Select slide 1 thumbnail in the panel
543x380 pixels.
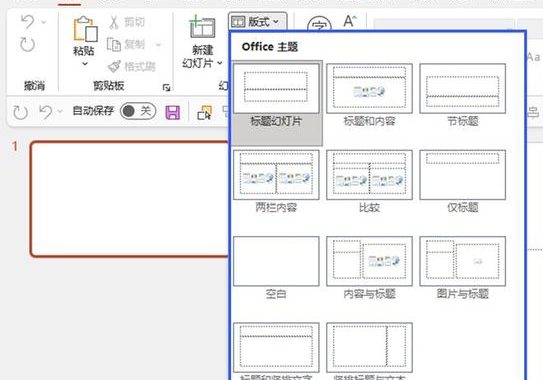(130, 199)
